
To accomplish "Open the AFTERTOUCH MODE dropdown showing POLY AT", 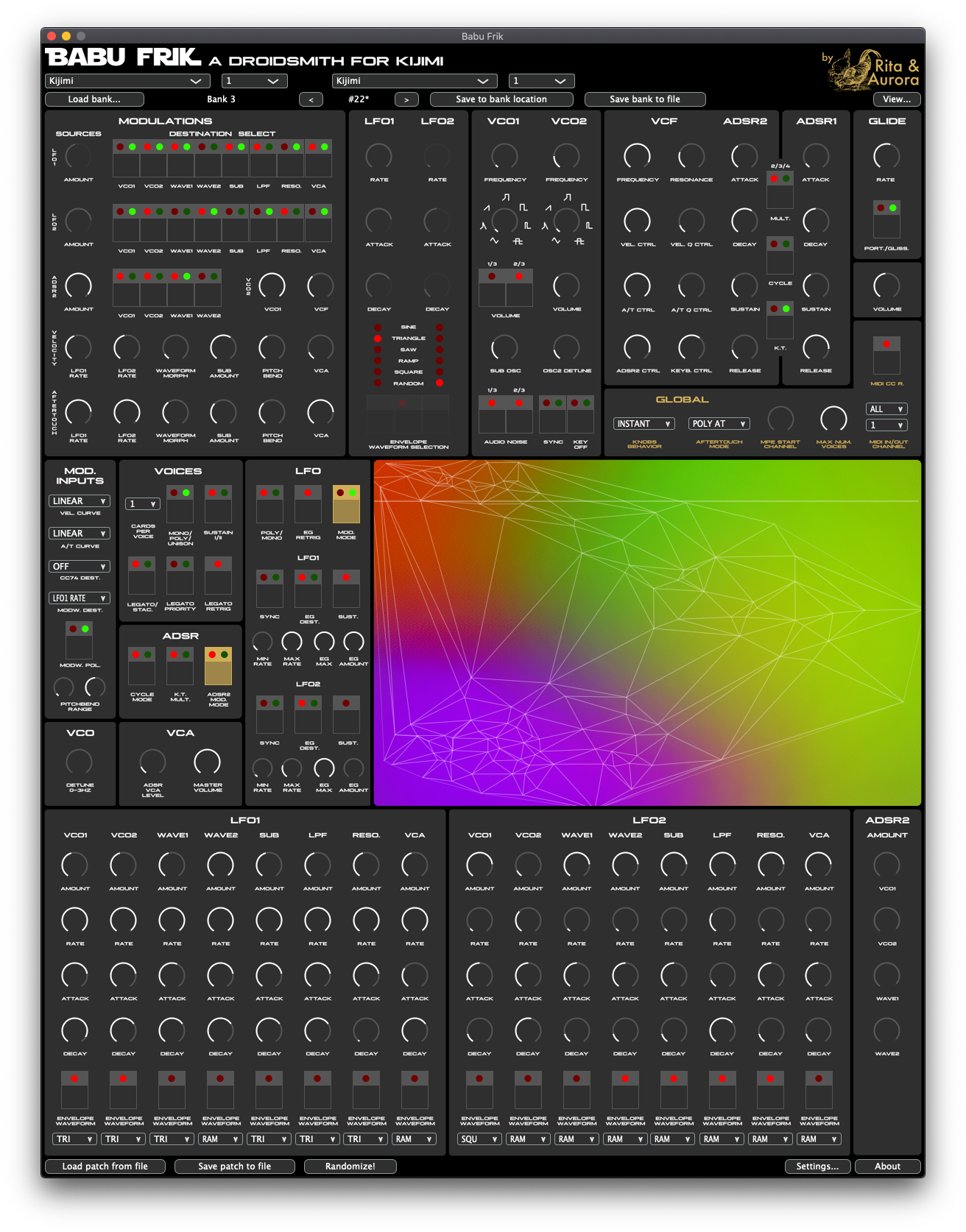I will [x=719, y=424].
